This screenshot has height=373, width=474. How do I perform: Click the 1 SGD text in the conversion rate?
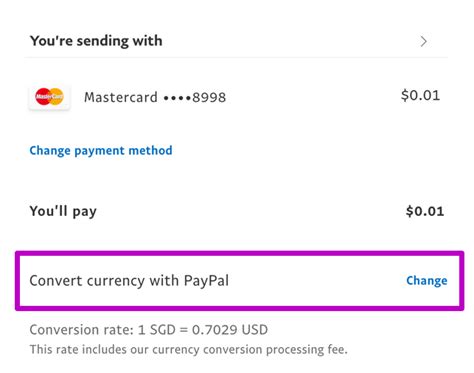[157, 330]
